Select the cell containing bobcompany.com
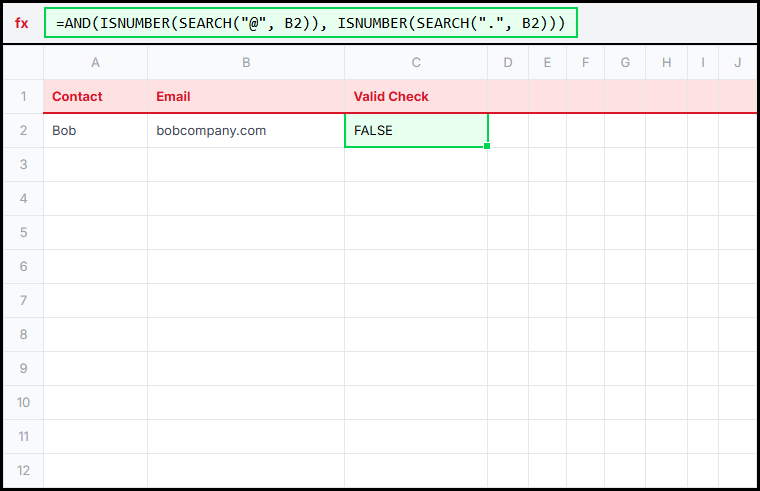This screenshot has height=491, width=760. (245, 130)
